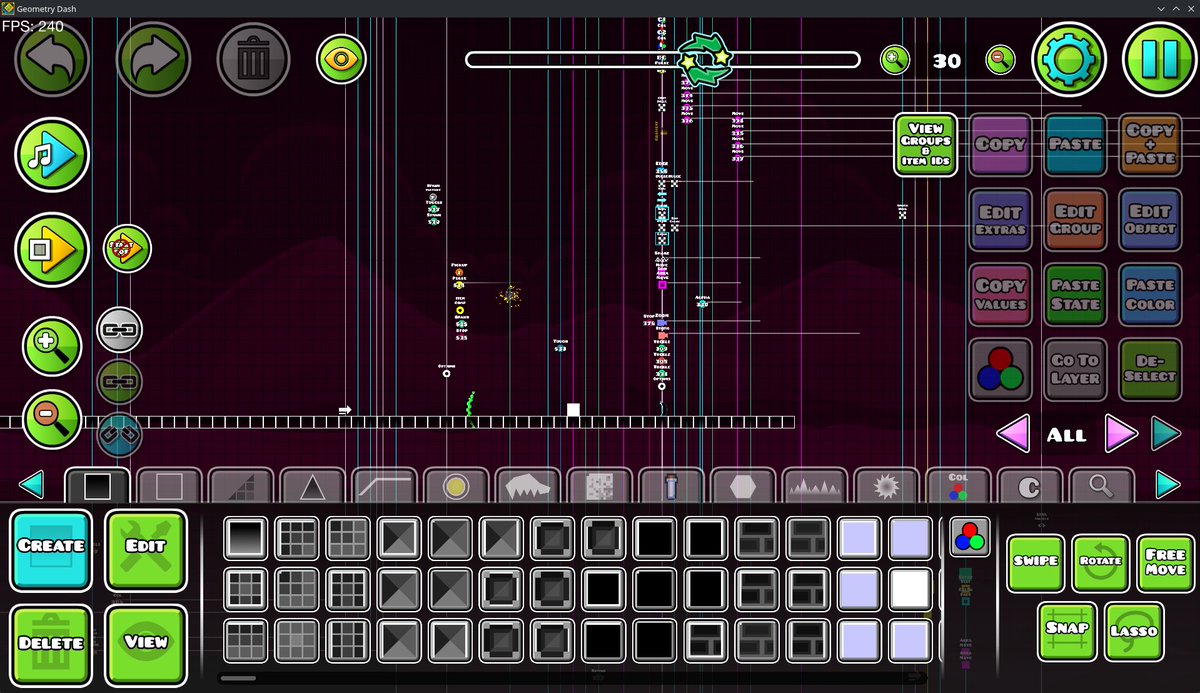Image resolution: width=1200 pixels, height=693 pixels.
Task: Select the slopes tab
Action: click(x=241, y=486)
